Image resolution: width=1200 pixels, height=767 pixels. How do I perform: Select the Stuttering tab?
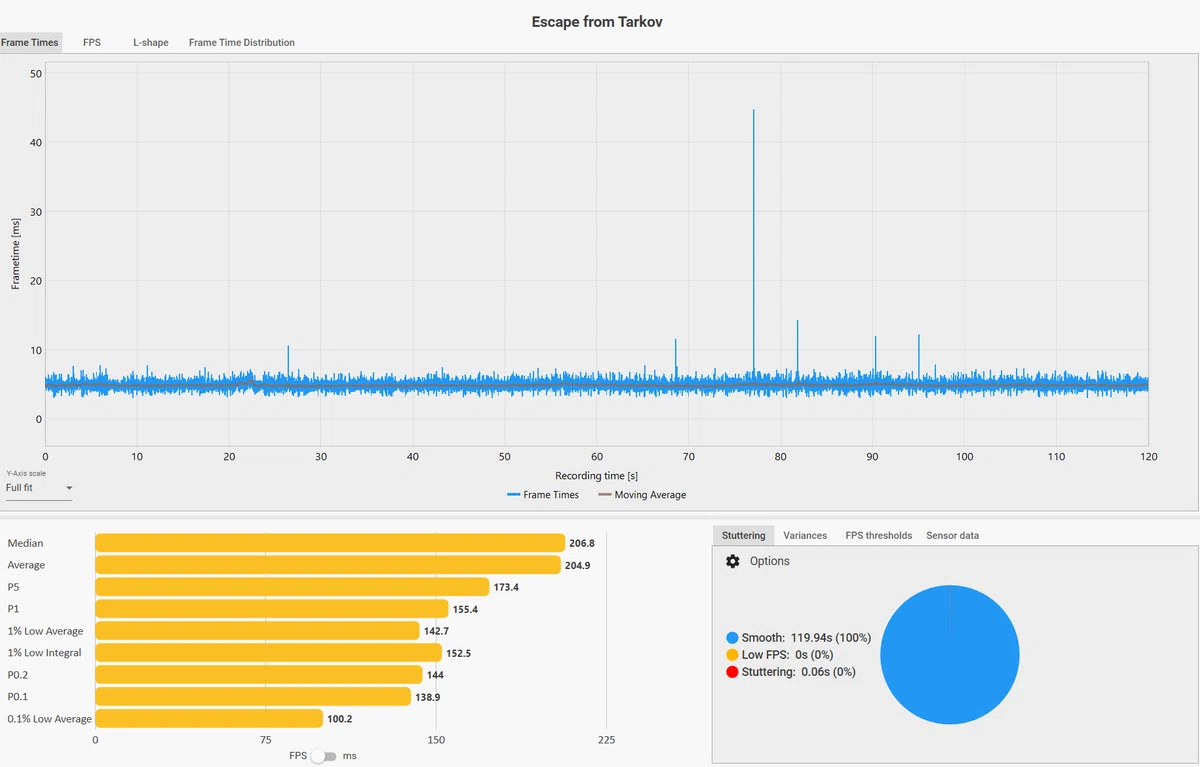[x=743, y=535]
